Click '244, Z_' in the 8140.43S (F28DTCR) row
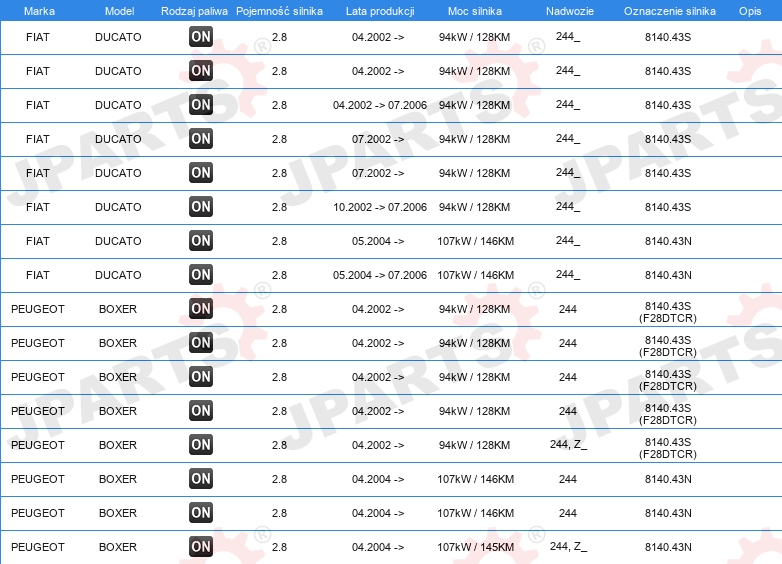Image resolution: width=782 pixels, height=564 pixels. click(568, 444)
